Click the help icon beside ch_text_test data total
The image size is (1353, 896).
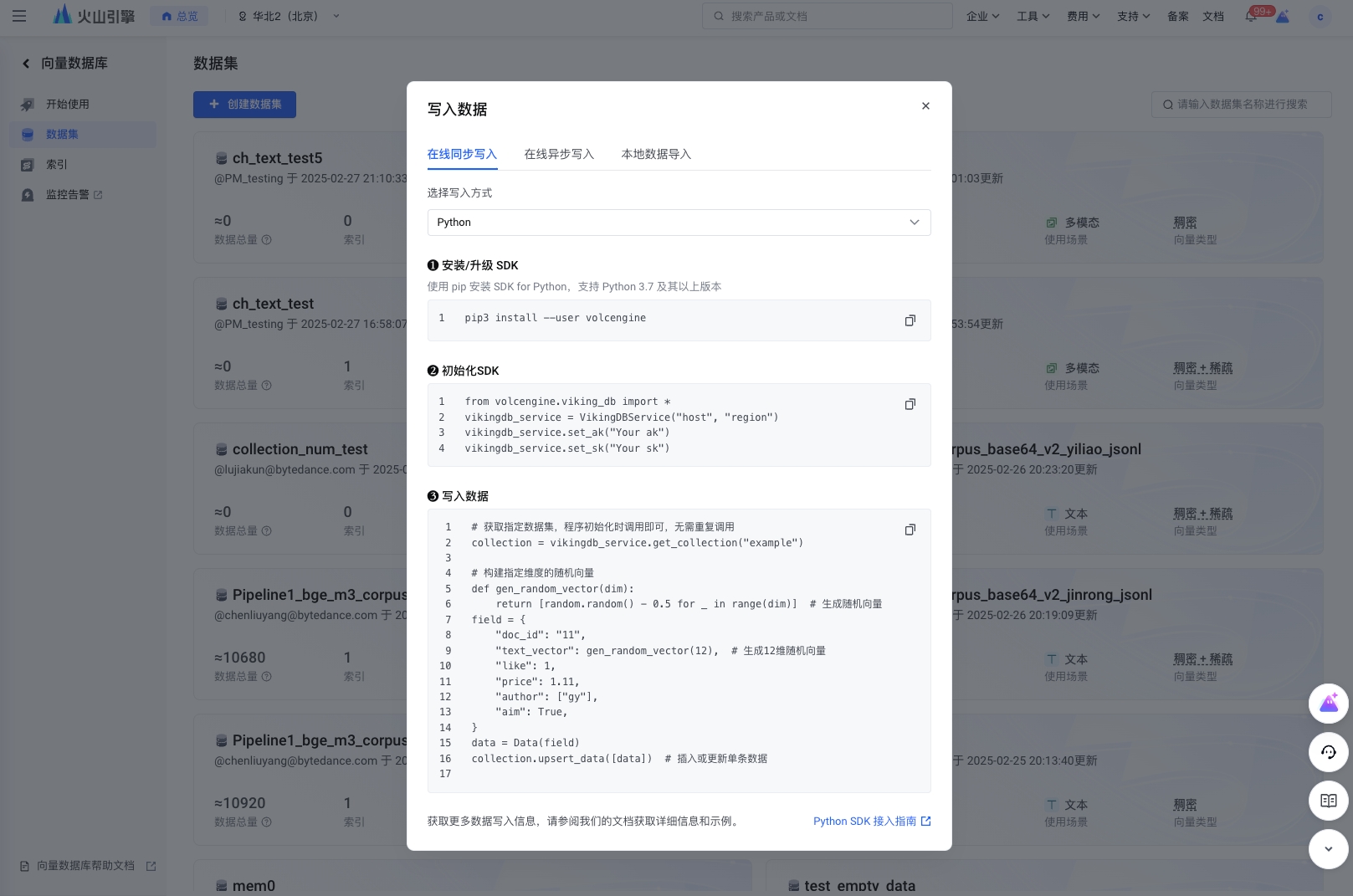[267, 386]
